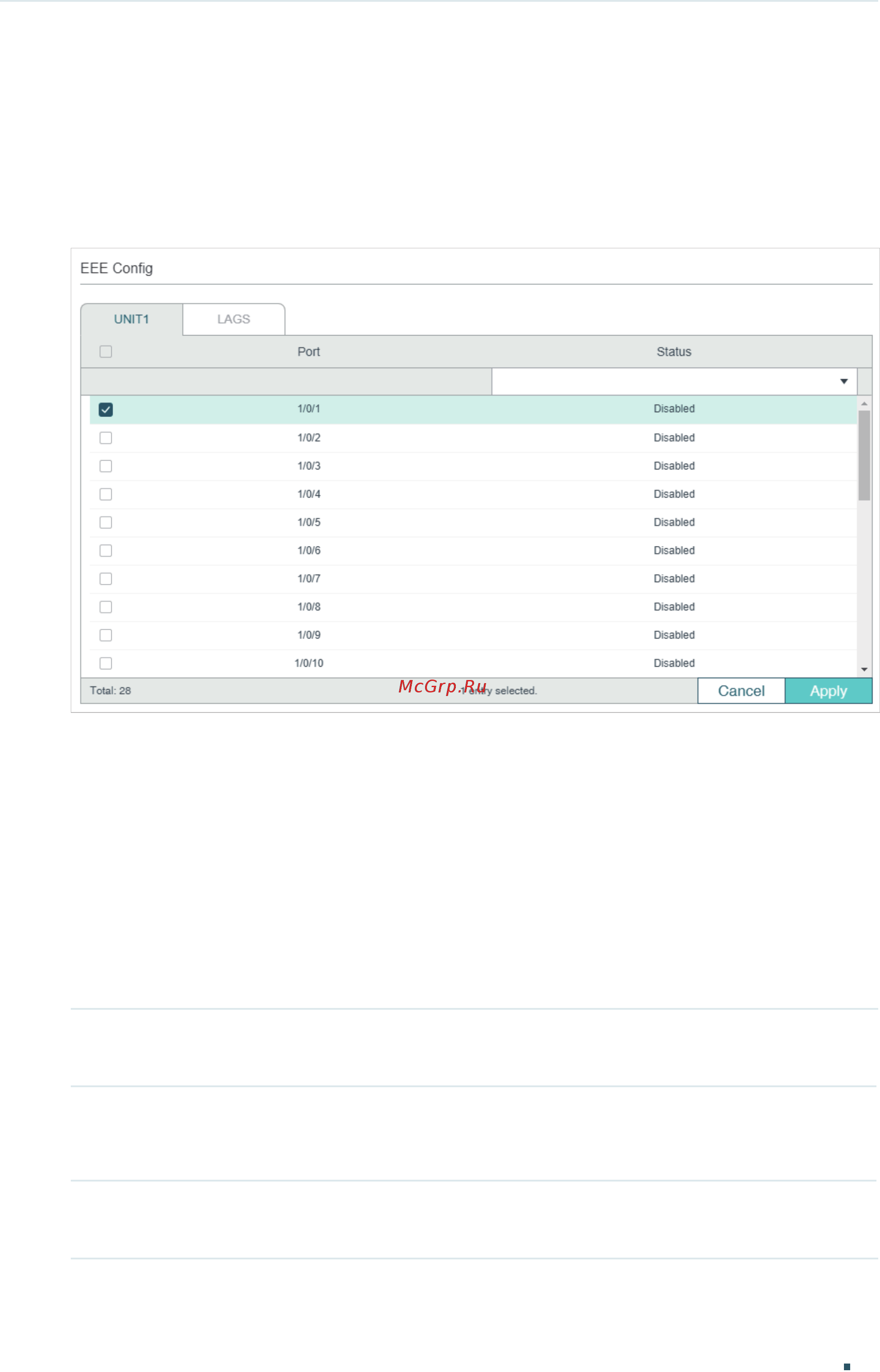Switch to the UNIT1 tab
Image resolution: width=880 pixels, height=1372 pixels.
pyautogui.click(x=131, y=319)
